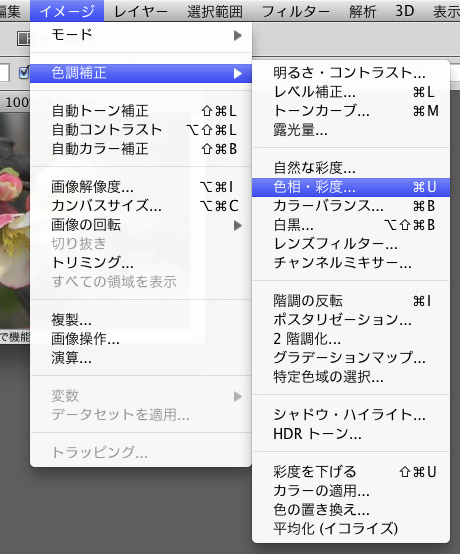Image resolution: width=460 pixels, height=554 pixels.
Task: Select レンズフィルター adjustment
Action: pos(351,244)
